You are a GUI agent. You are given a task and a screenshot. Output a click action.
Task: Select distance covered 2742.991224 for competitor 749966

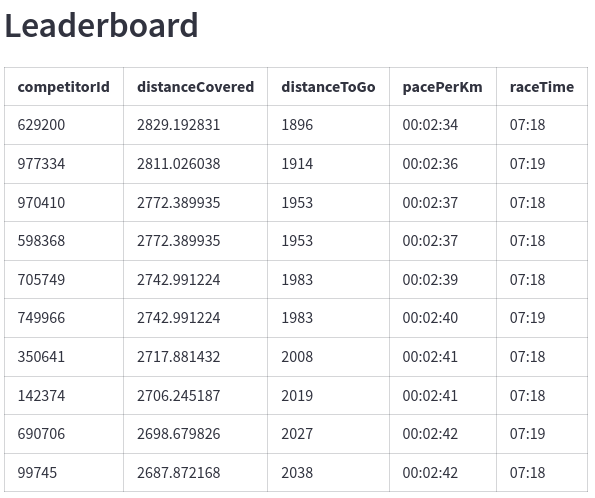[179, 318]
